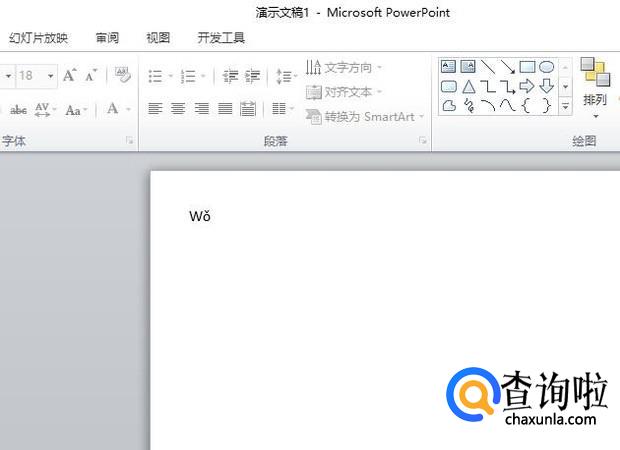
Task: Expand the bullet list style dropdown
Action: pos(171,76)
